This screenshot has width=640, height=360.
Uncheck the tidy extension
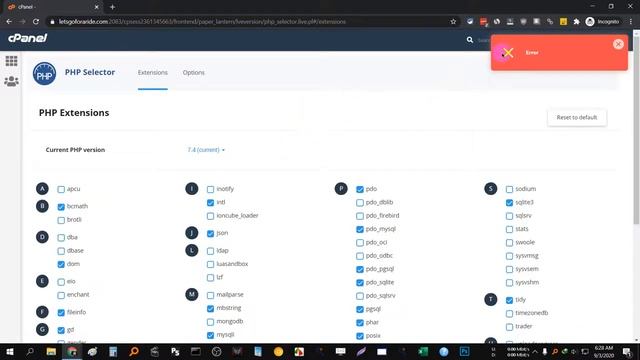(x=509, y=300)
